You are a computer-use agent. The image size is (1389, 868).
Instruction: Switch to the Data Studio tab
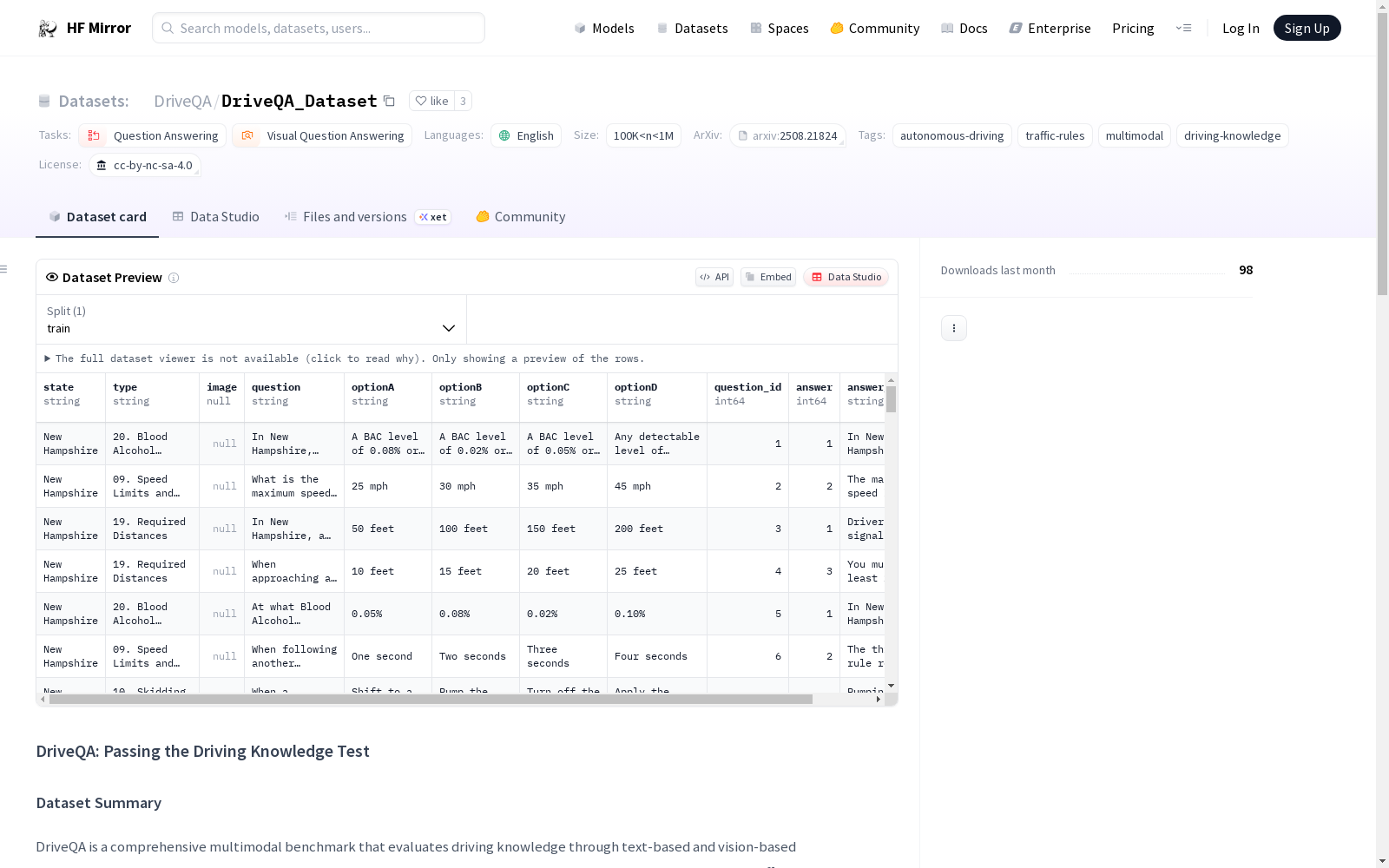click(215, 217)
